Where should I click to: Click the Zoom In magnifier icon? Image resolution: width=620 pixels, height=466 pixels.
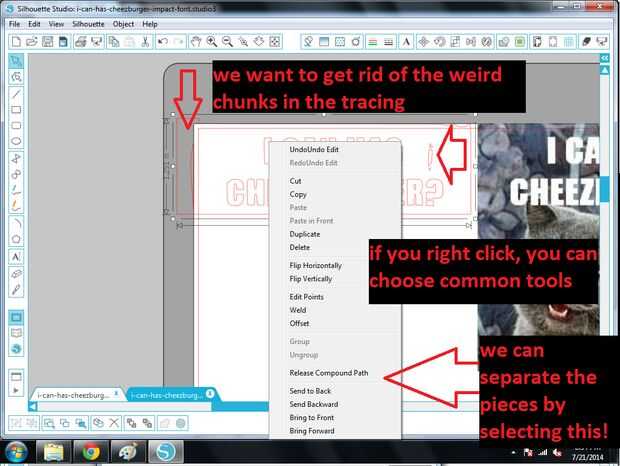[x=212, y=42]
